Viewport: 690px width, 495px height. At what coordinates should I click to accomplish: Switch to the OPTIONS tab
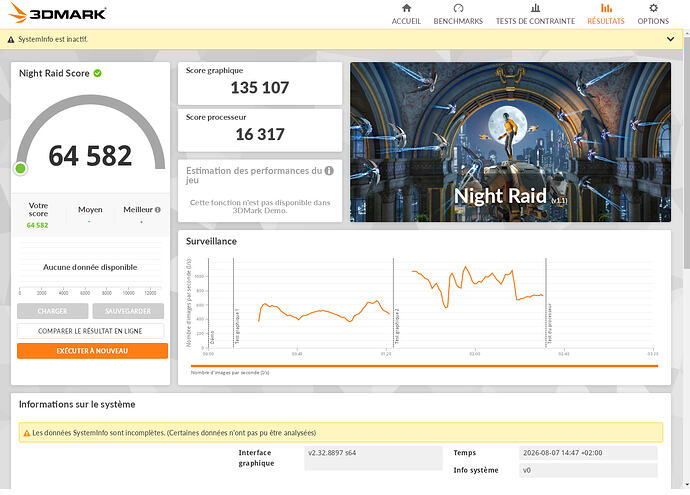pos(653,21)
